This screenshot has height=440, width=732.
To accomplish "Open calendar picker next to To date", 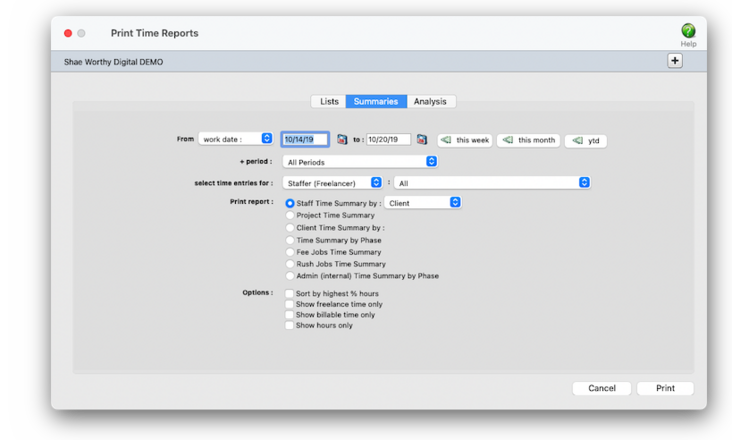I will pyautogui.click(x=422, y=139).
